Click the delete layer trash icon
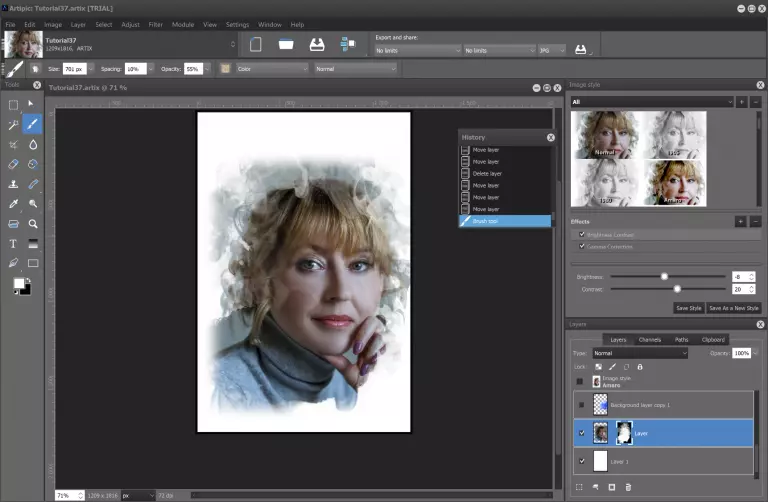Image resolution: width=768 pixels, height=502 pixels. point(628,487)
